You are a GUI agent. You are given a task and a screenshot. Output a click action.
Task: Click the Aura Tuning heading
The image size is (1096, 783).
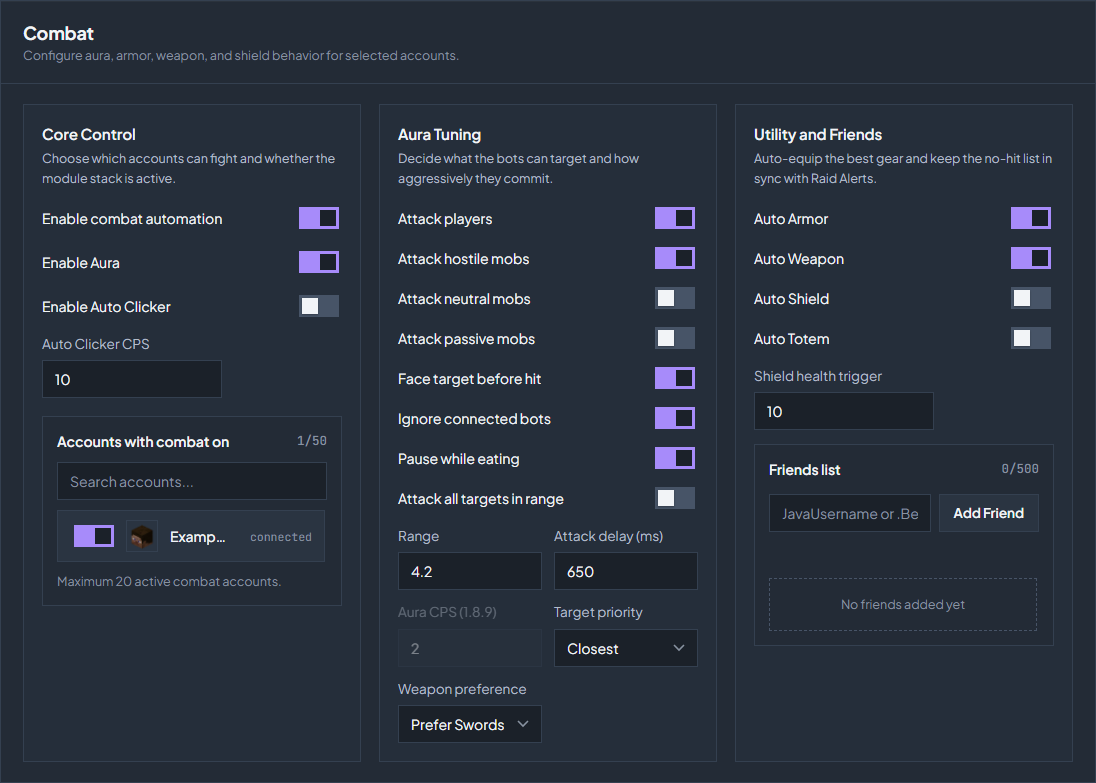tap(440, 134)
